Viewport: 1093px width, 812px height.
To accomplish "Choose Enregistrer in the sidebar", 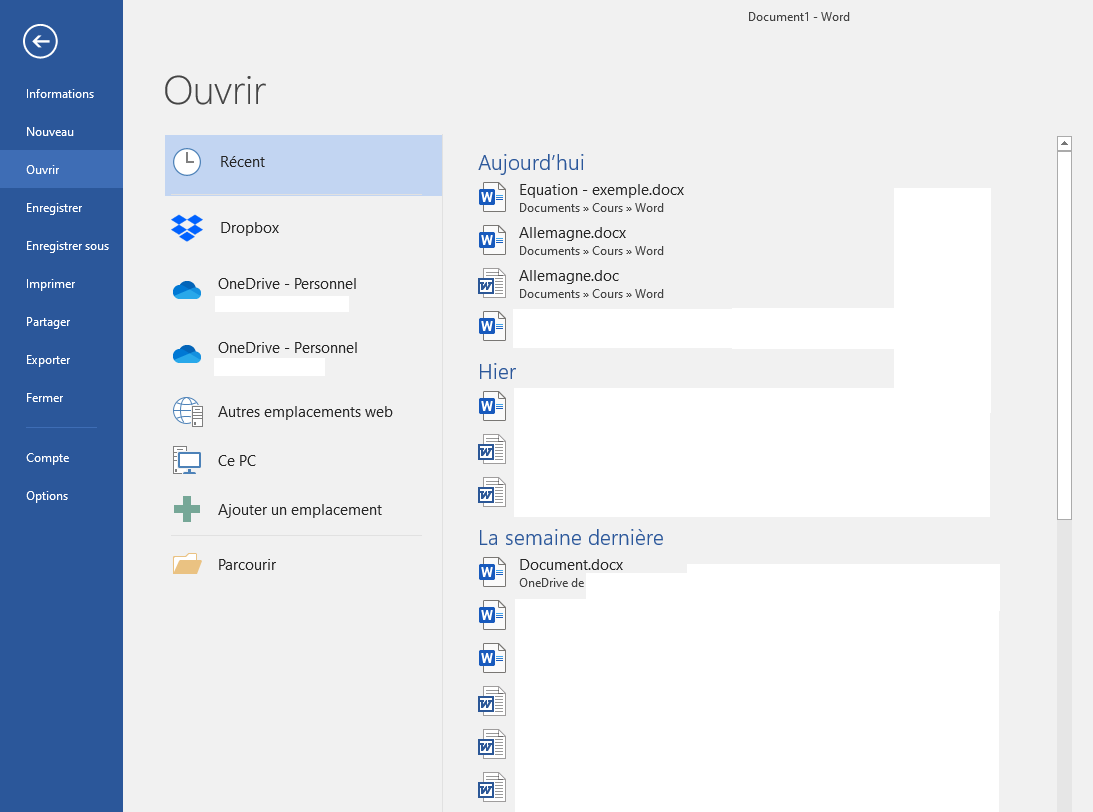I will [54, 208].
